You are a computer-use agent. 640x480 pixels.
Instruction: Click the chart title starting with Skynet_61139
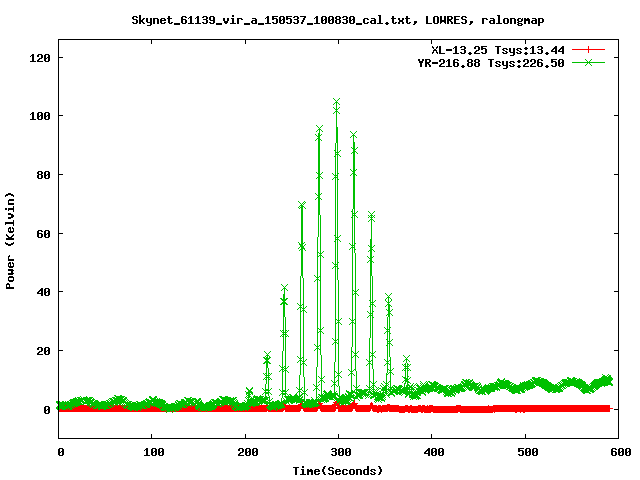pyautogui.click(x=338, y=19)
